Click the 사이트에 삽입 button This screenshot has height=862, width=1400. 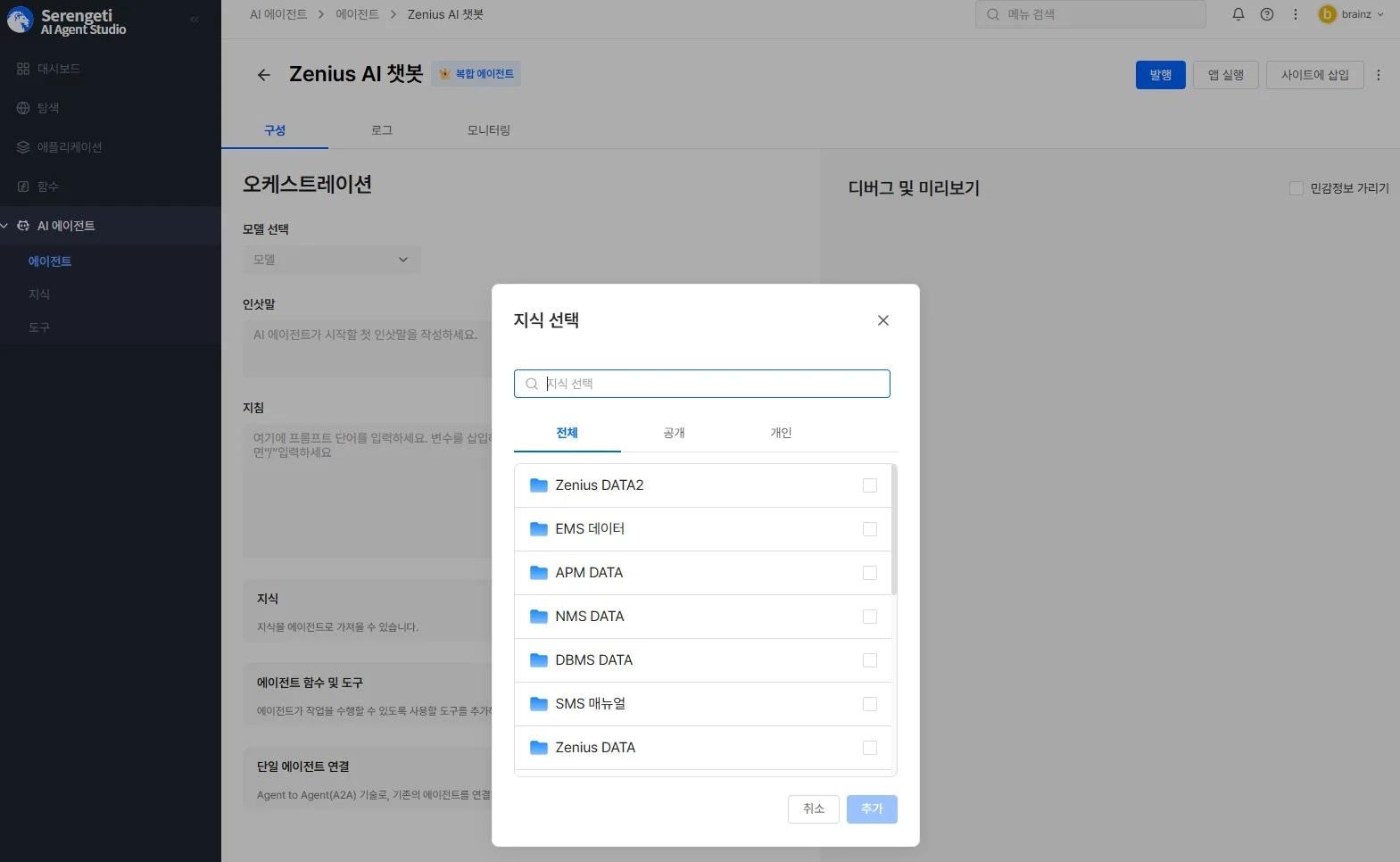(x=1315, y=75)
